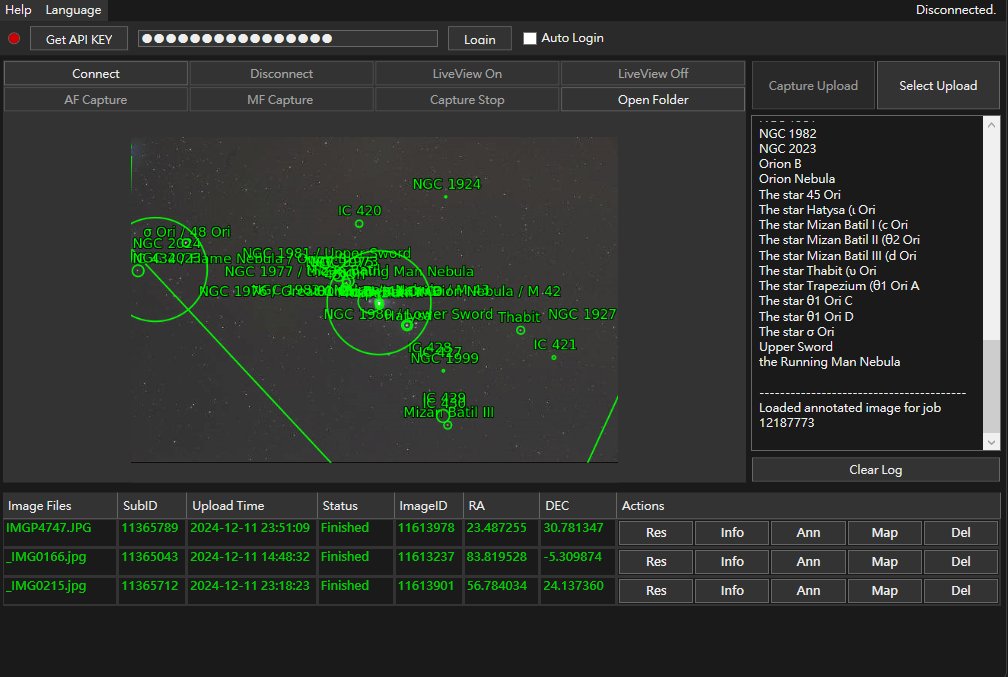
Task: Open the Language menu
Action: click(73, 10)
